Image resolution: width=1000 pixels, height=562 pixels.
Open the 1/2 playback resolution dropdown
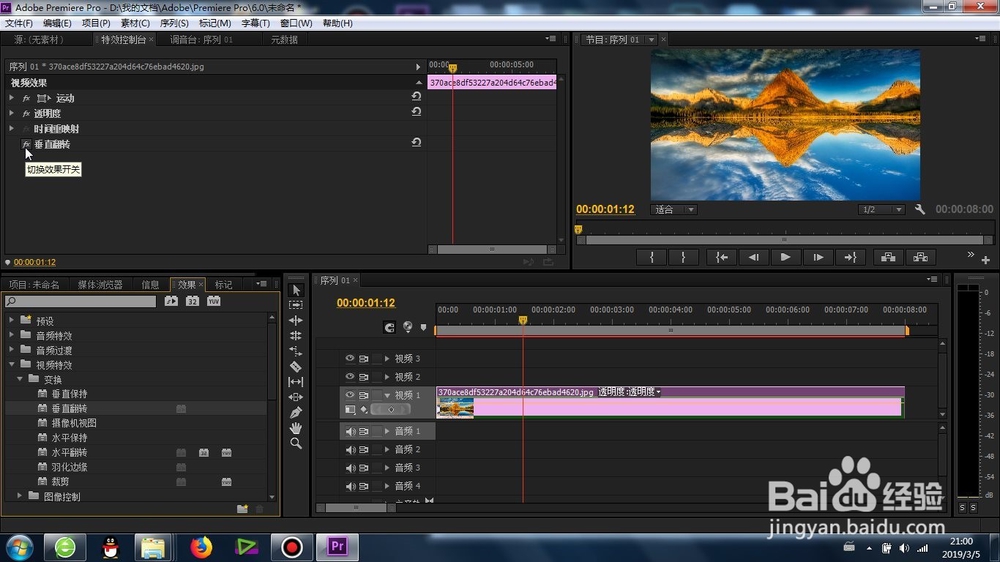881,209
